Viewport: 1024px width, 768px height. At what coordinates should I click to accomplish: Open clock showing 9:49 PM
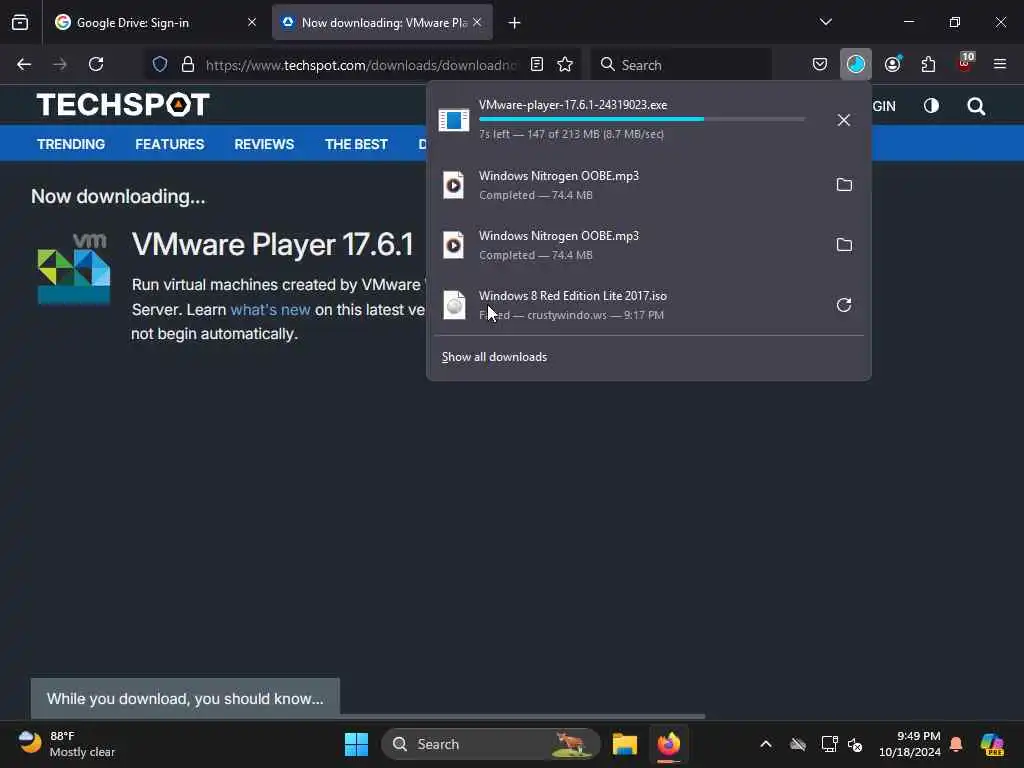[x=909, y=744]
